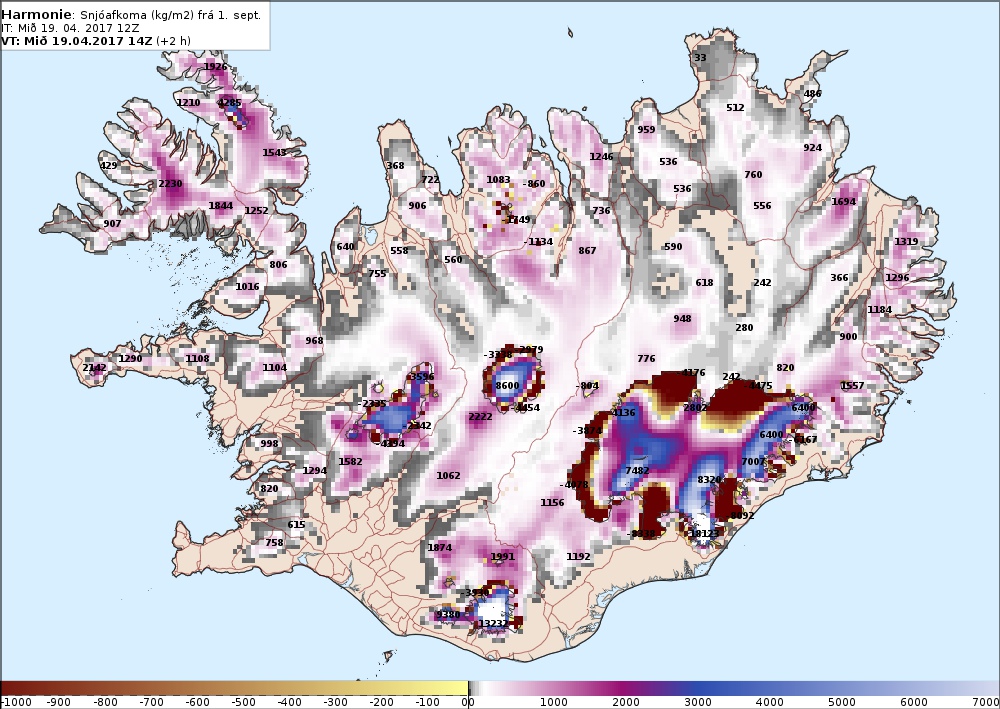Select the map value 1083
The height and width of the screenshot is (709, 1000).
pos(498,179)
